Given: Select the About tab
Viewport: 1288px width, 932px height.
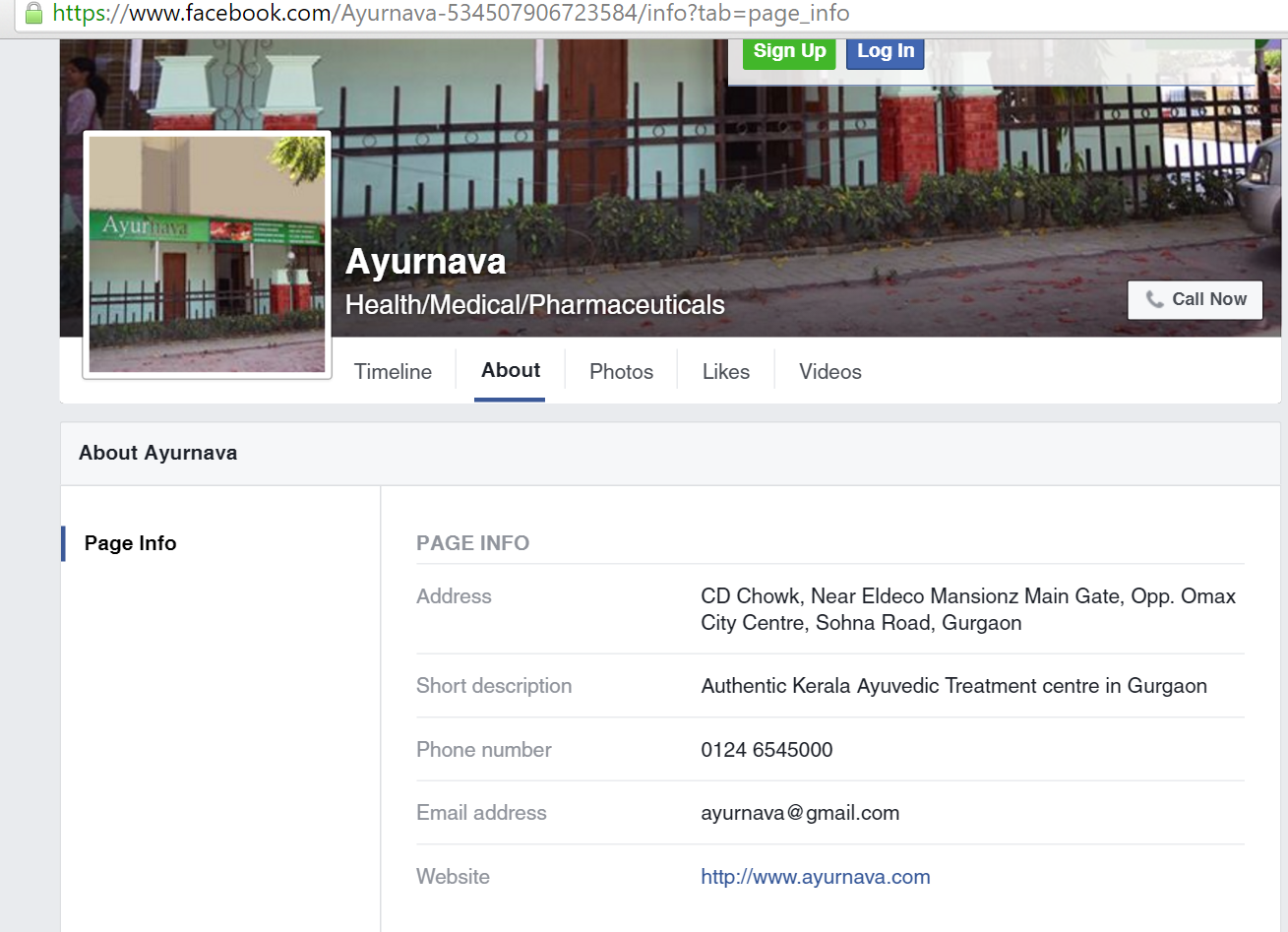Looking at the screenshot, I should [x=511, y=370].
